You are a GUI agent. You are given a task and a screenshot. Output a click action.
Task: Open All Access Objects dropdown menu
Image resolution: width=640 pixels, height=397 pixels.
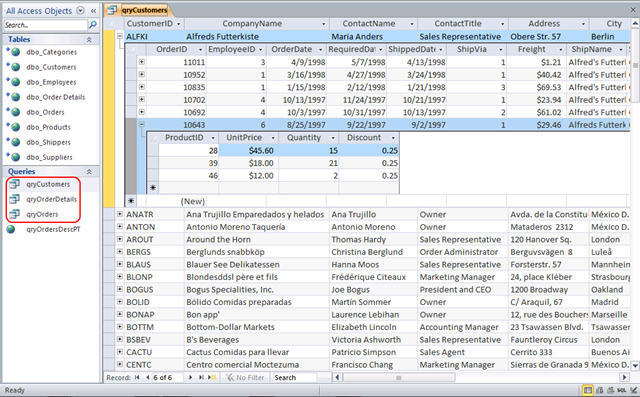(x=81, y=11)
